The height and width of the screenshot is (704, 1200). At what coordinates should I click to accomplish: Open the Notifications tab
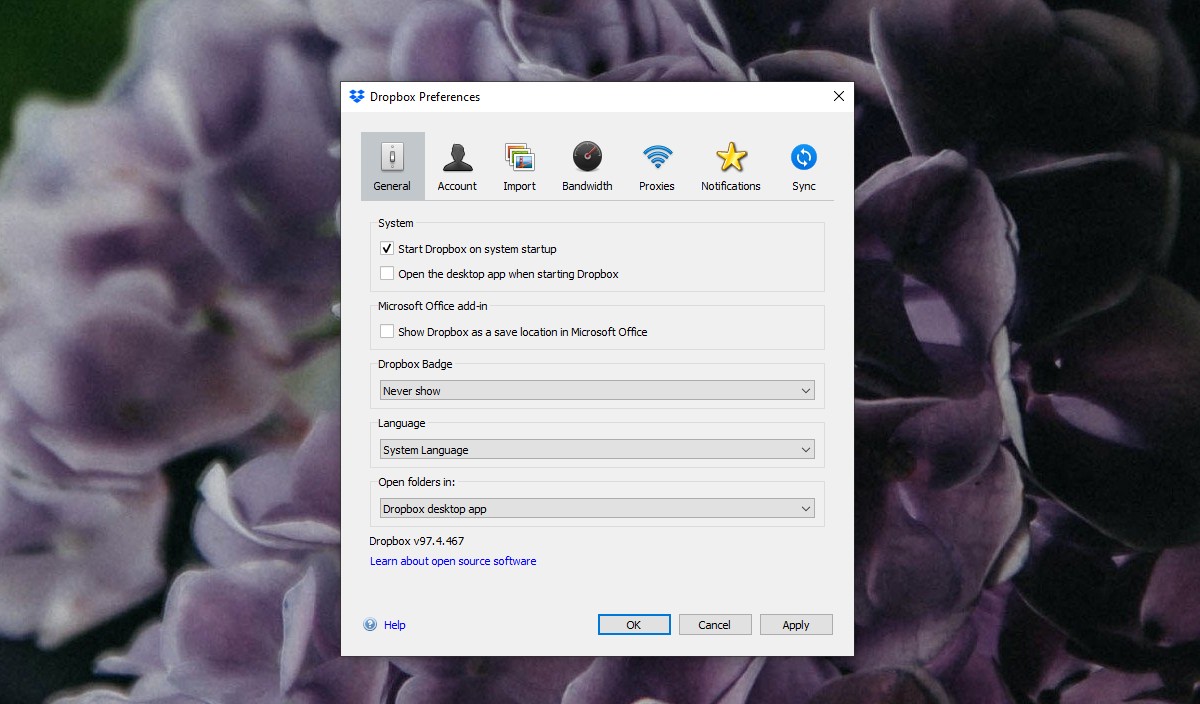[731, 166]
